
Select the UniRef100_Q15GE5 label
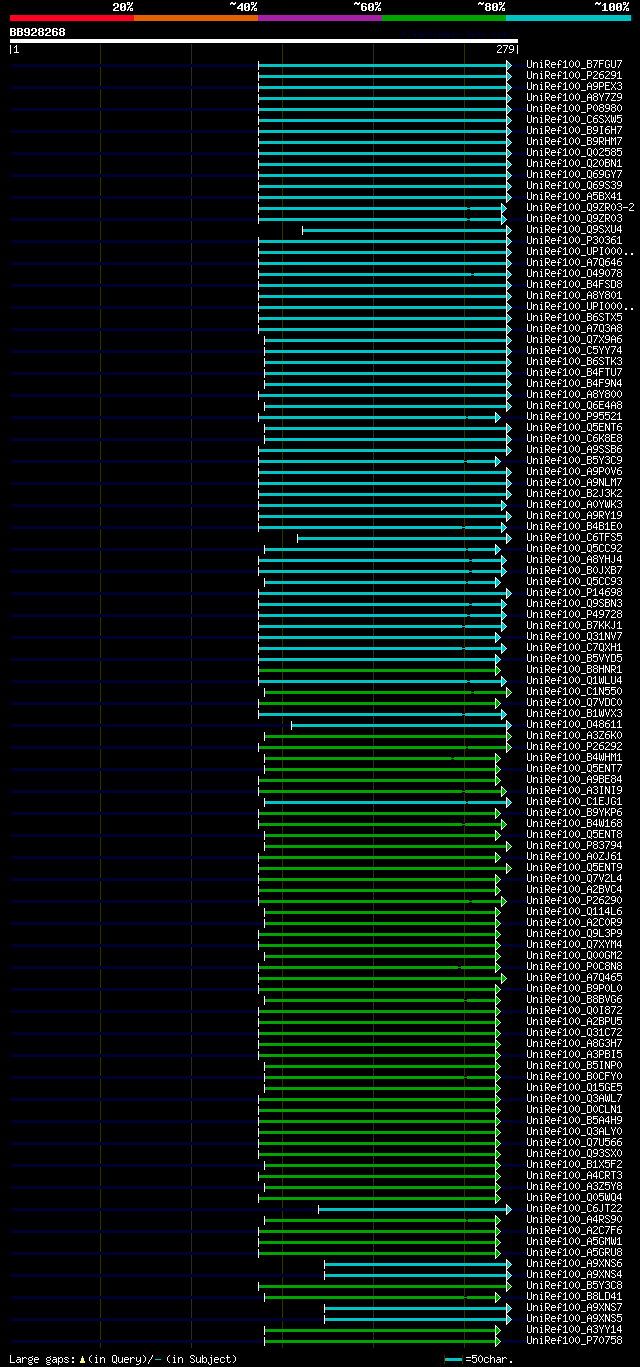[x=574, y=1087]
